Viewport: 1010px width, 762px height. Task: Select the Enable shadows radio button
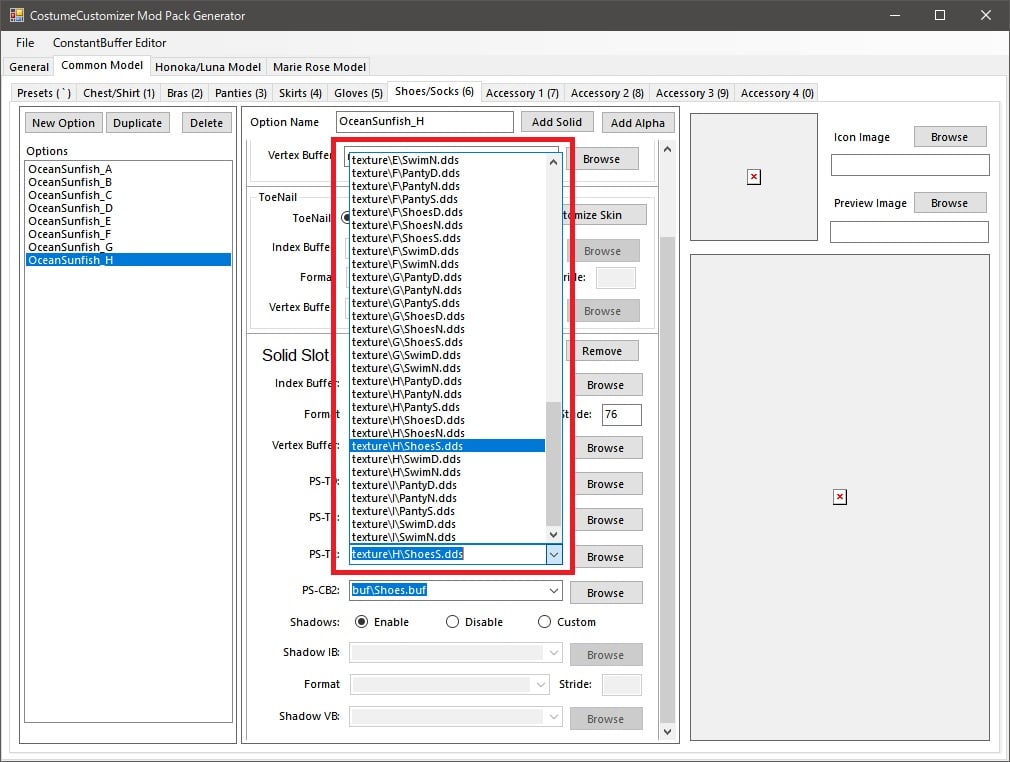[x=361, y=622]
